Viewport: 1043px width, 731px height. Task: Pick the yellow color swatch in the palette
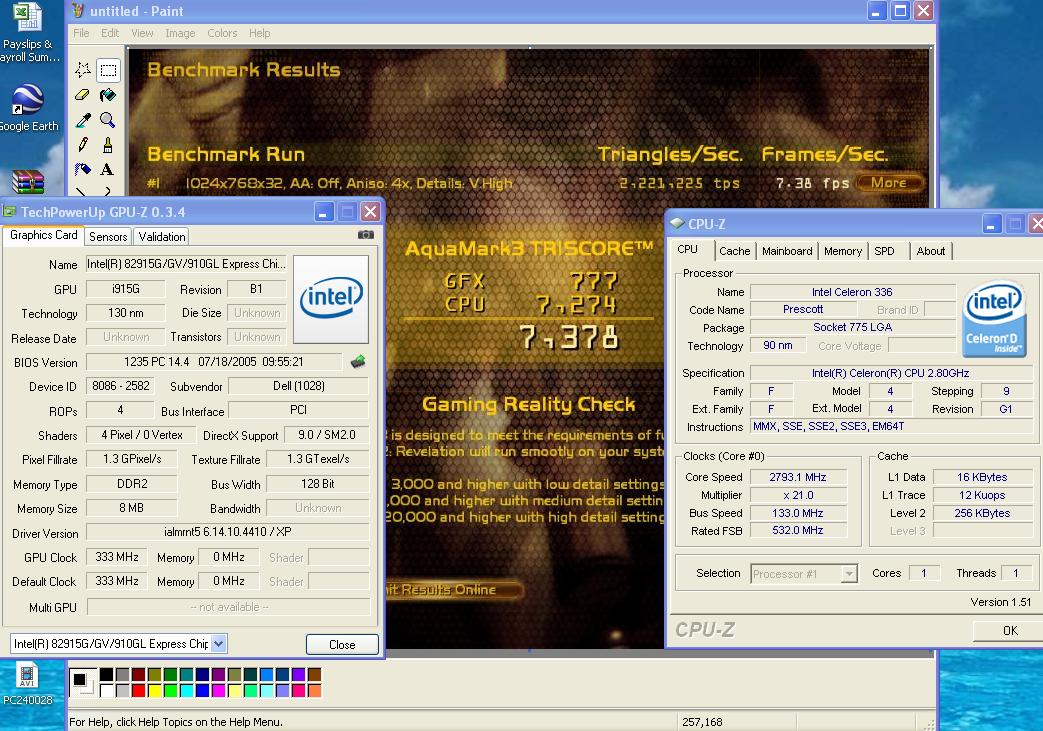tap(154, 690)
